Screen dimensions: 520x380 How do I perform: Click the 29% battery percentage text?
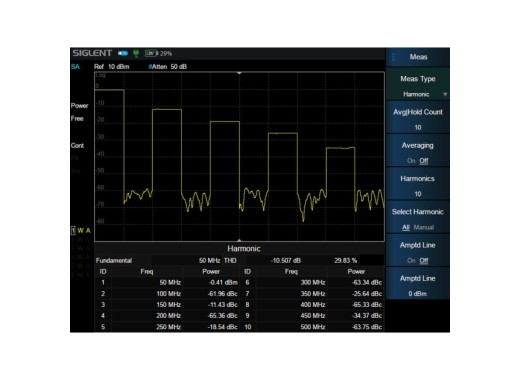[x=166, y=54]
